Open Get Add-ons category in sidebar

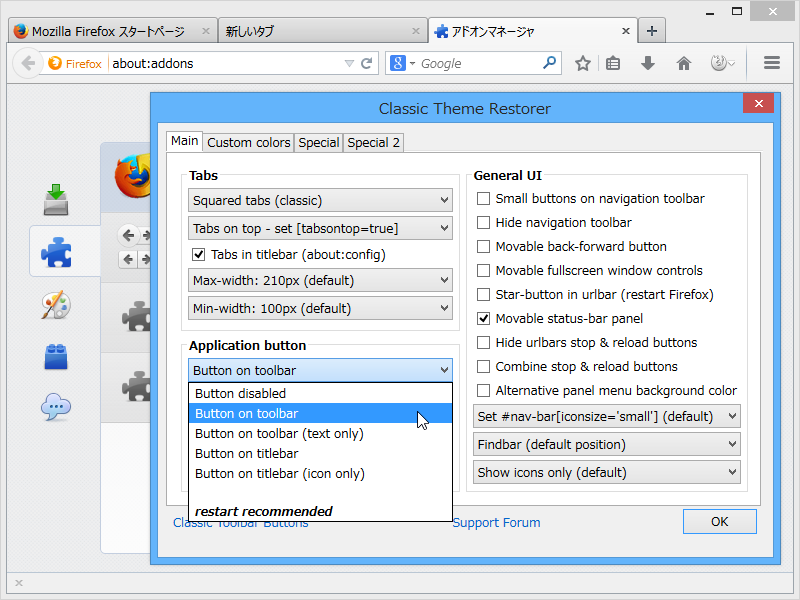click(56, 200)
